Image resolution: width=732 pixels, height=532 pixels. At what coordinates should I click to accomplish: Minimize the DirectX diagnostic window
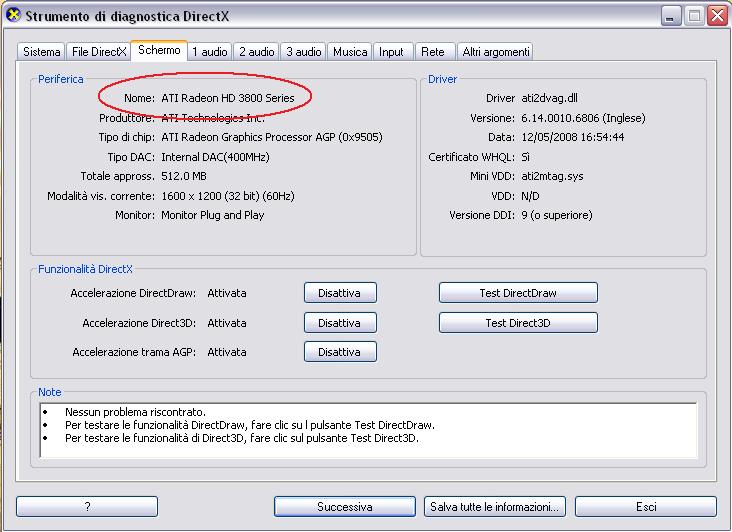pyautogui.click(x=671, y=16)
